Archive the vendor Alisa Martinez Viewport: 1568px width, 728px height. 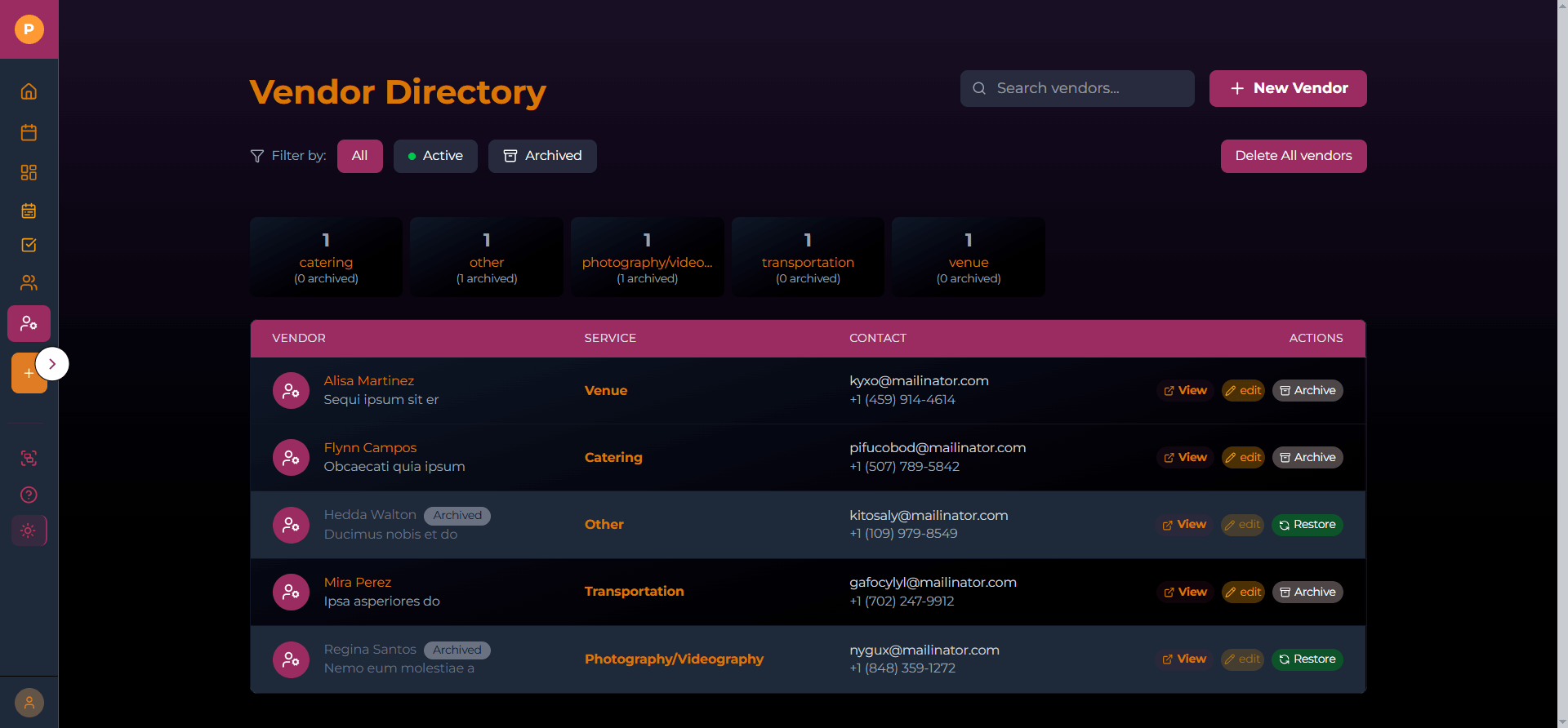click(1307, 391)
